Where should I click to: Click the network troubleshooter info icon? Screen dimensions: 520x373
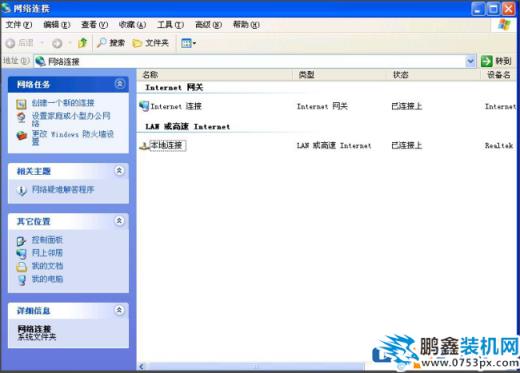(x=22, y=191)
